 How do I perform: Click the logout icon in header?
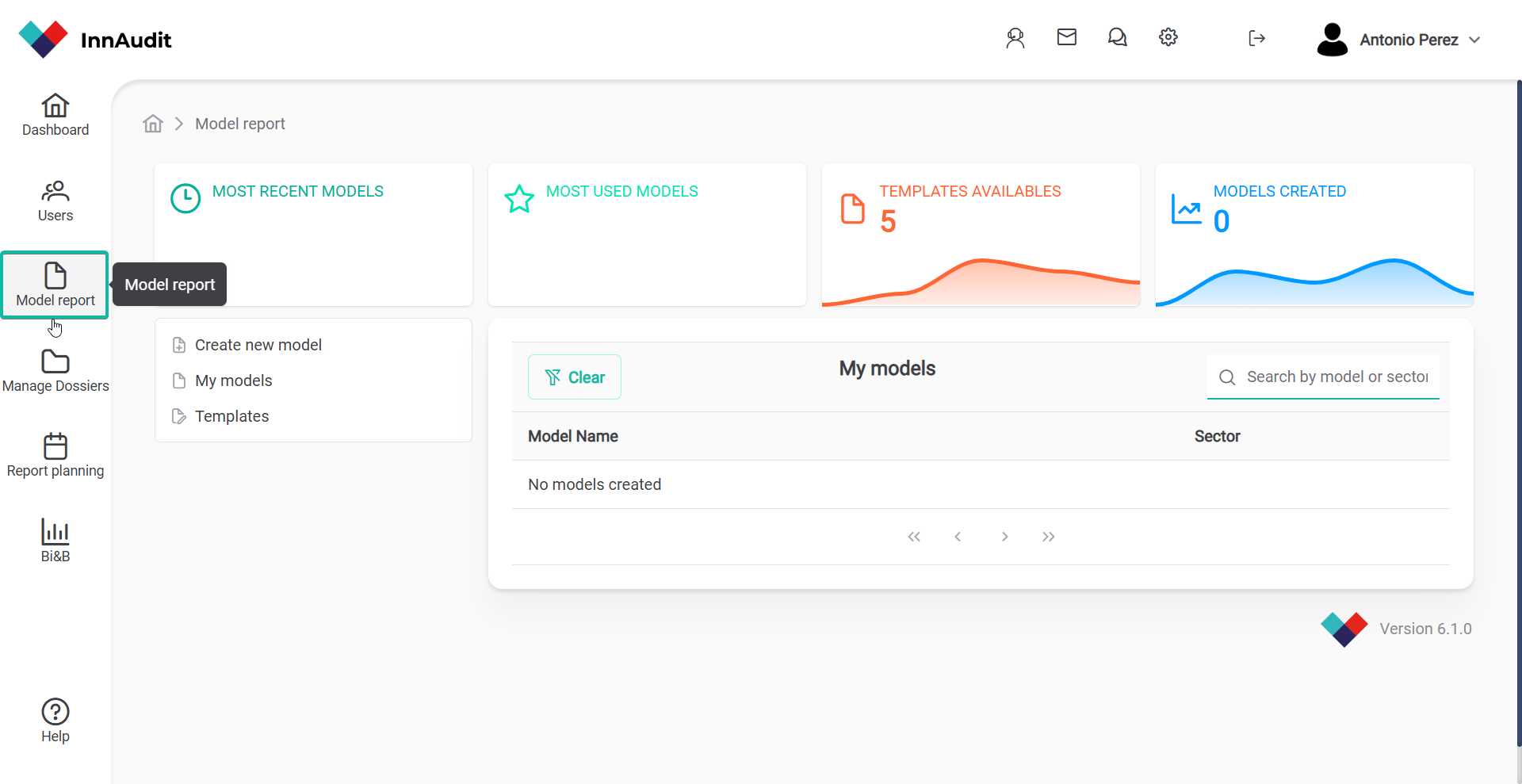tap(1256, 38)
